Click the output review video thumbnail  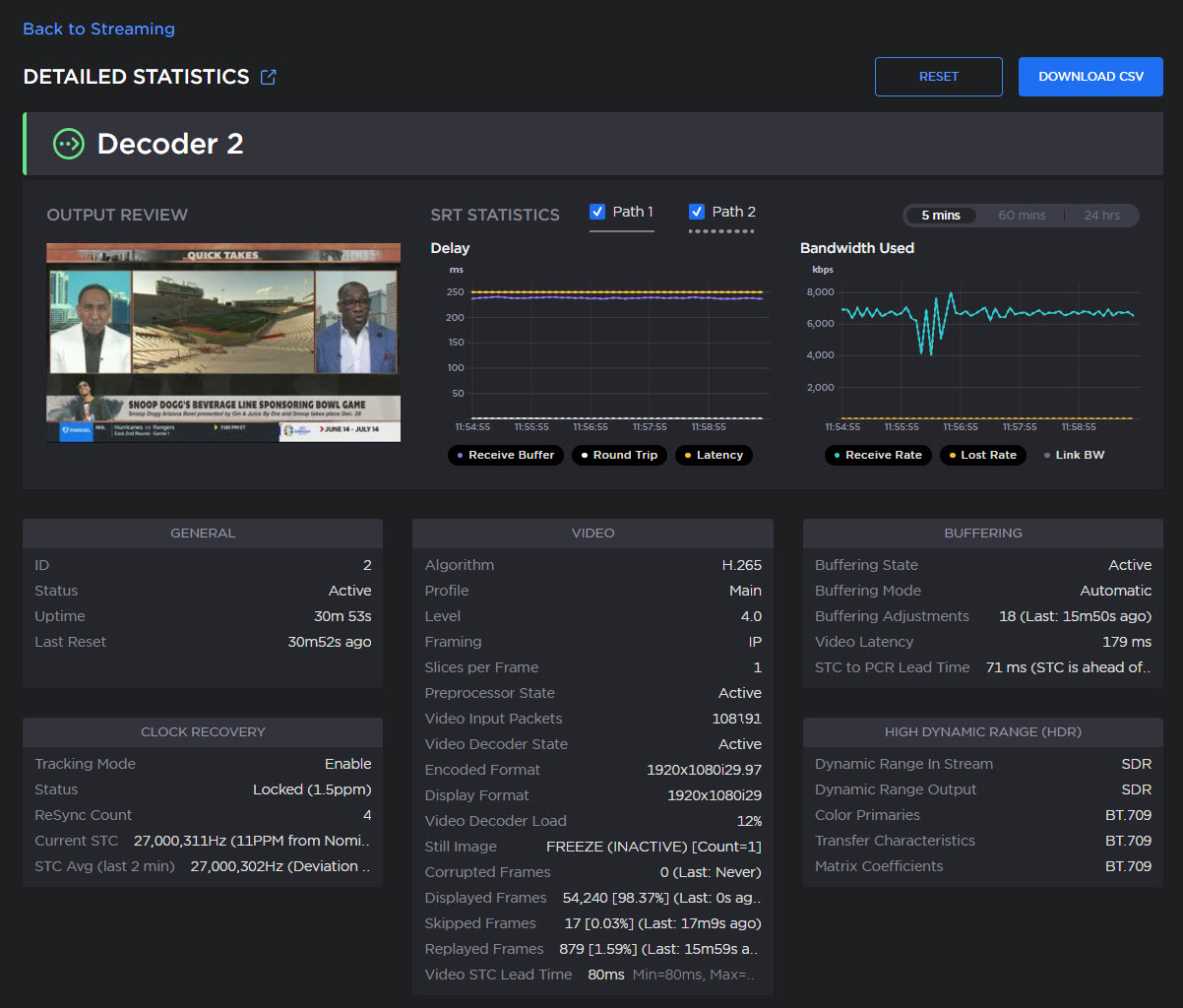[x=223, y=343]
